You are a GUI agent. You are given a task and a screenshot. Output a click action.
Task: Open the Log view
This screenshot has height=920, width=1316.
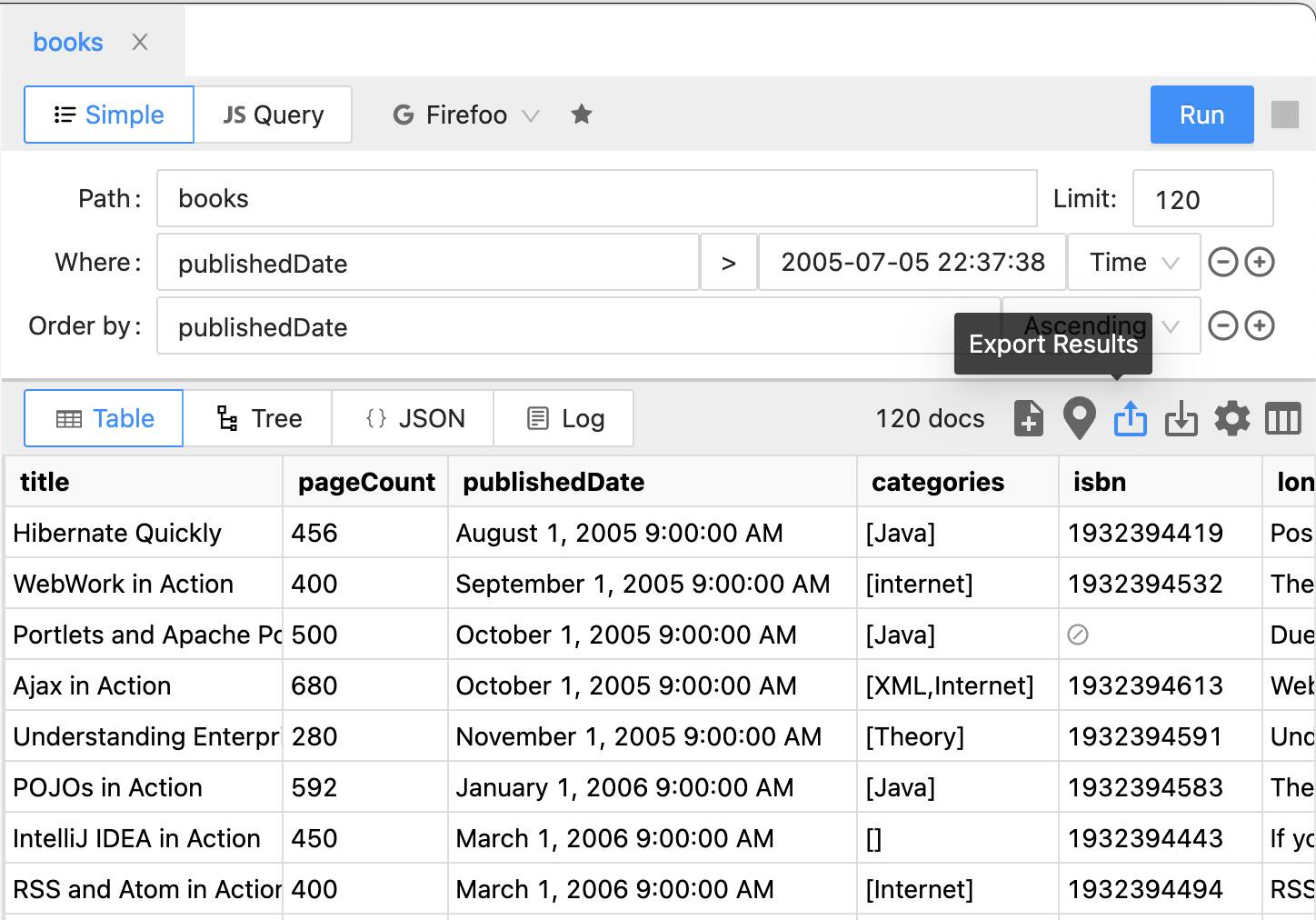click(x=564, y=418)
